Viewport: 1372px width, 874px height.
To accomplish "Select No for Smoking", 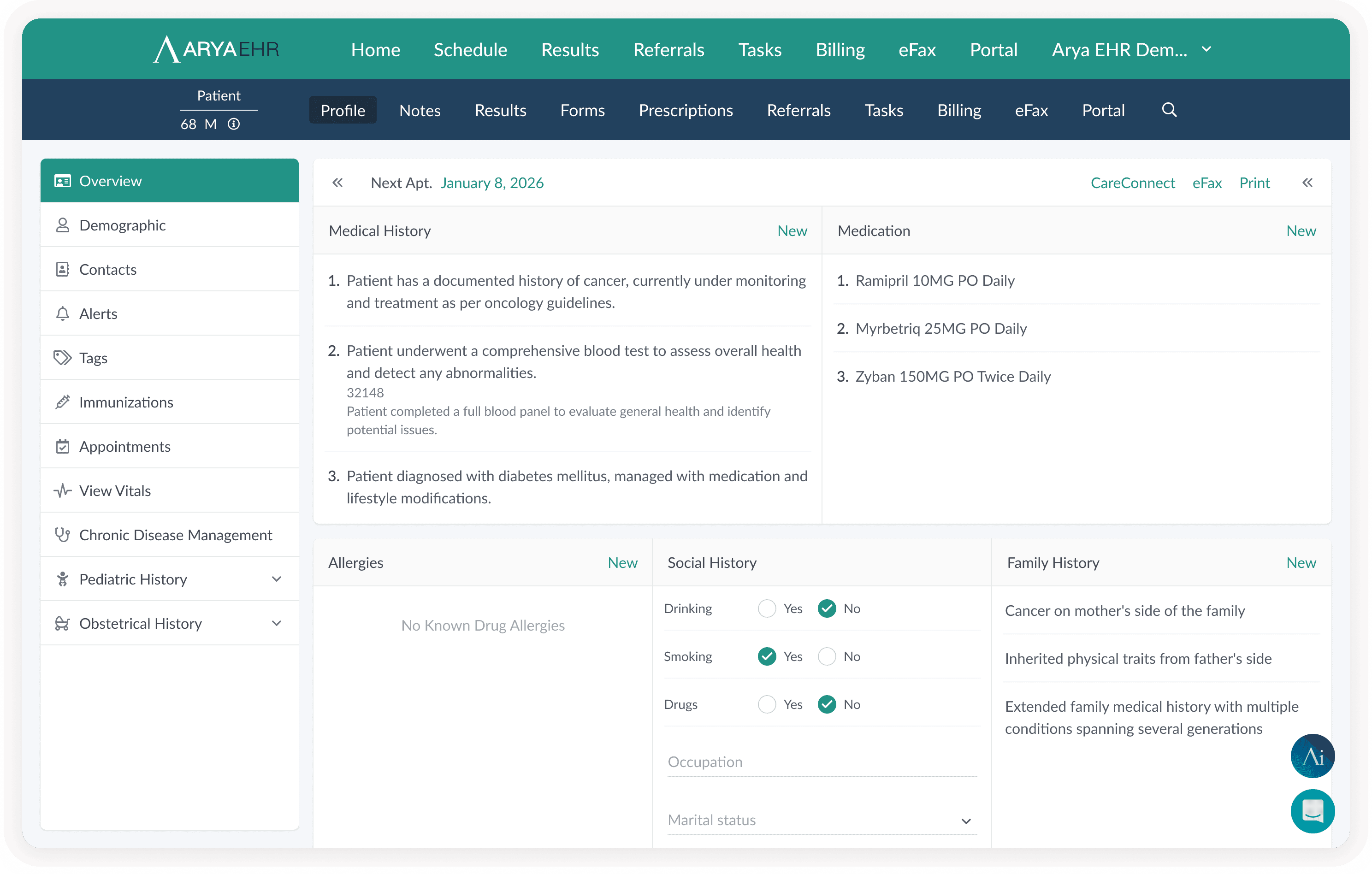I will pyautogui.click(x=827, y=656).
